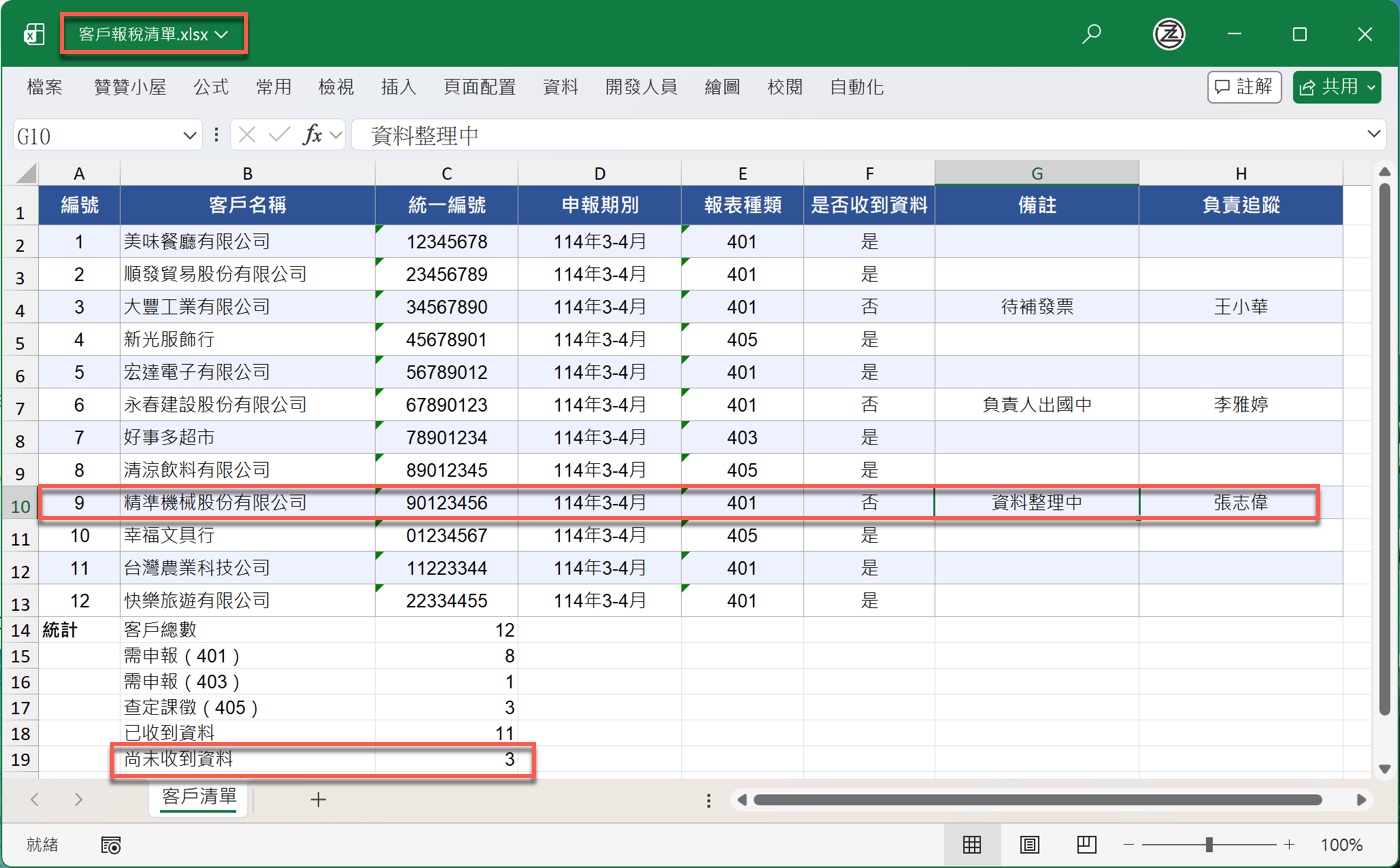Open the 校閱 tab
This screenshot has width=1400, height=868.
785,87
